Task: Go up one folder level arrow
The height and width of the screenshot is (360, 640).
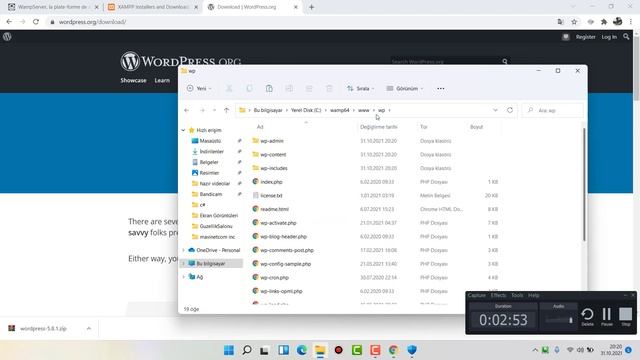Action: pyautogui.click(x=227, y=110)
